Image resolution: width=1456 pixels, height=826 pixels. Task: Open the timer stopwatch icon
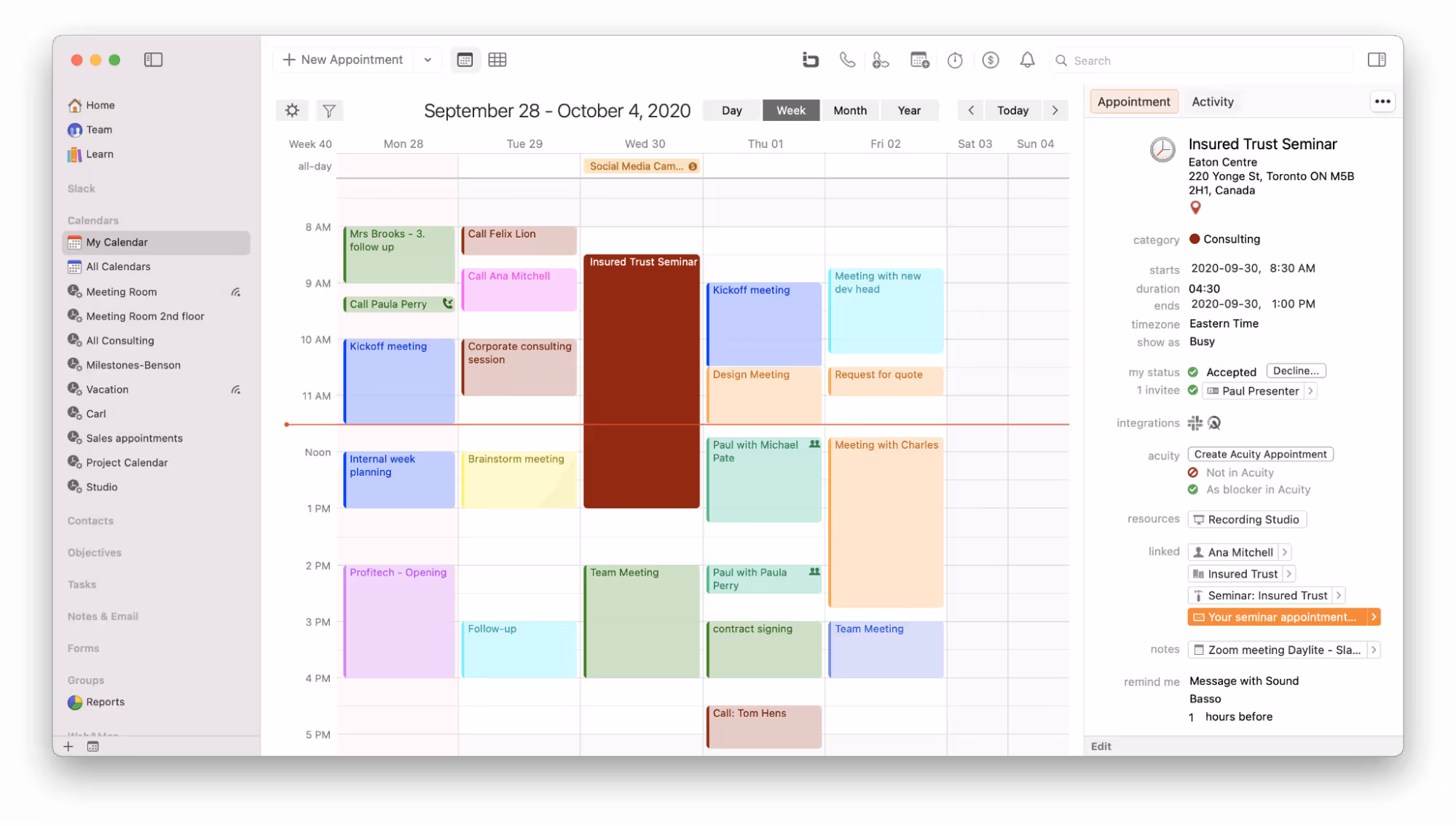(x=954, y=60)
